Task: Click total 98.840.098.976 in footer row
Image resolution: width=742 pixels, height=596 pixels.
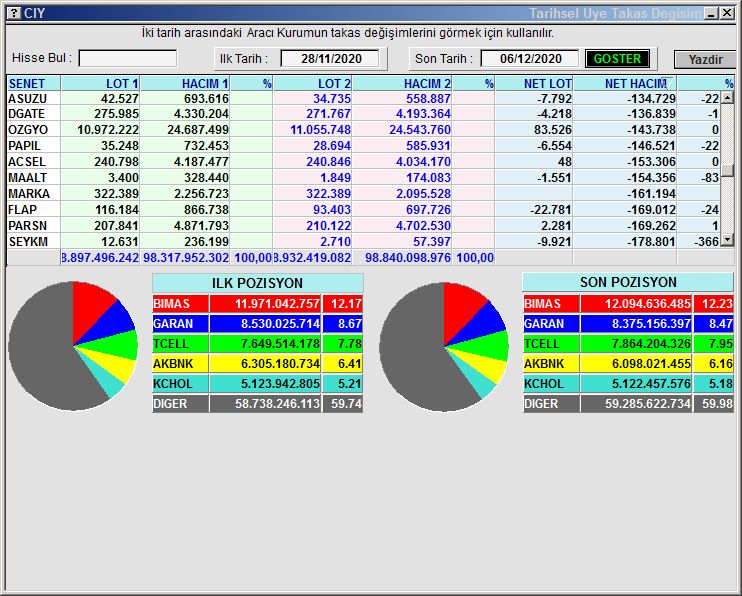Action: point(407,258)
